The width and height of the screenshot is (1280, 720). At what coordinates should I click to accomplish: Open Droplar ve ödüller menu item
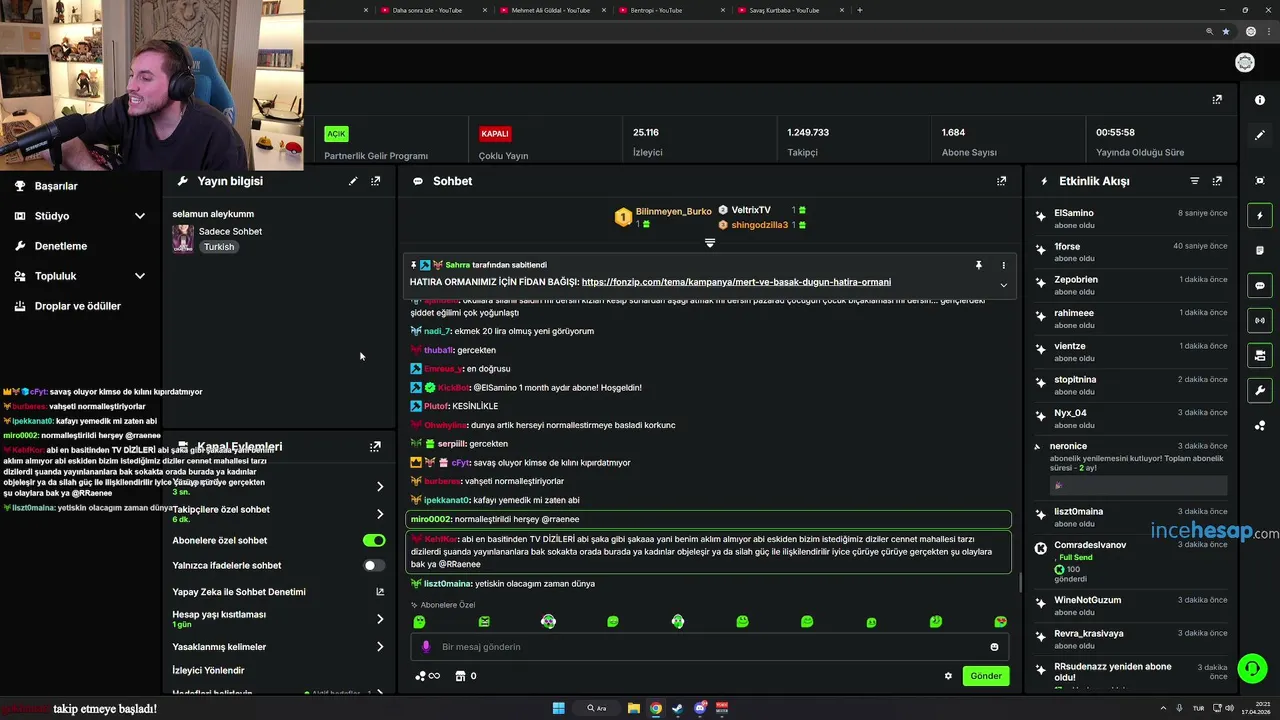[x=77, y=306]
